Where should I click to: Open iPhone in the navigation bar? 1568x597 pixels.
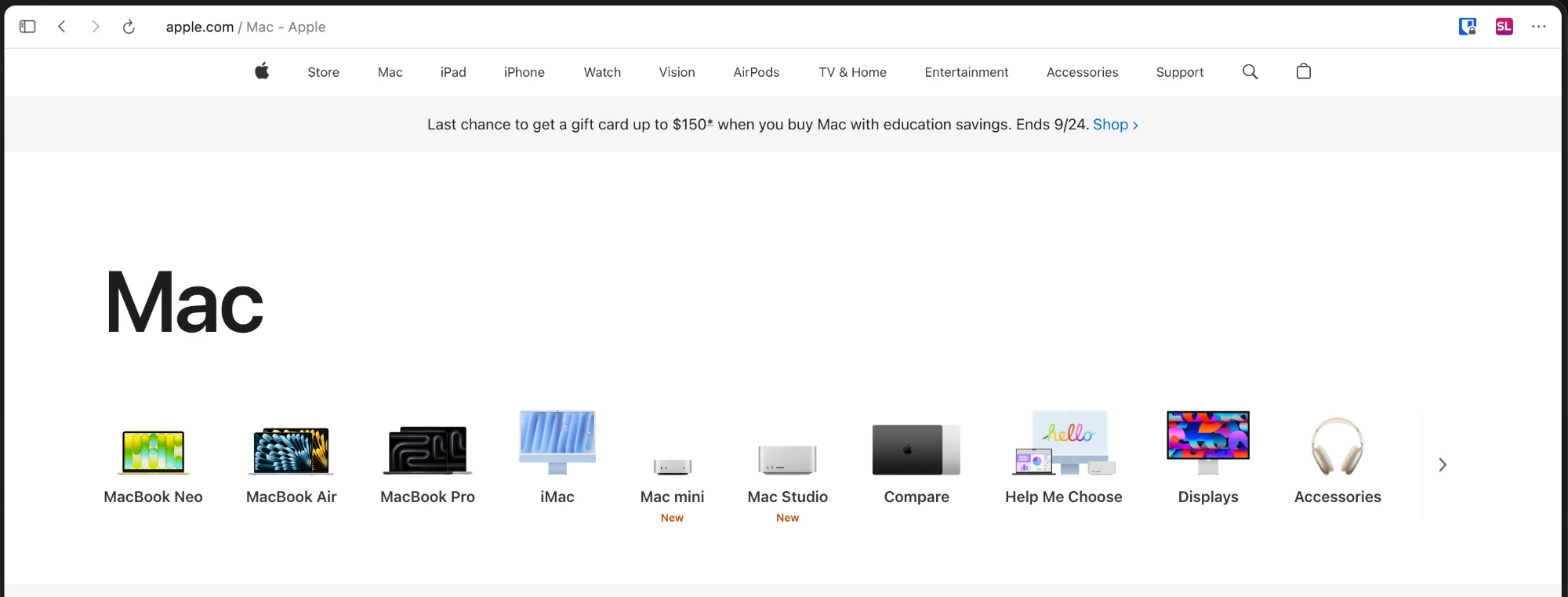click(x=524, y=72)
